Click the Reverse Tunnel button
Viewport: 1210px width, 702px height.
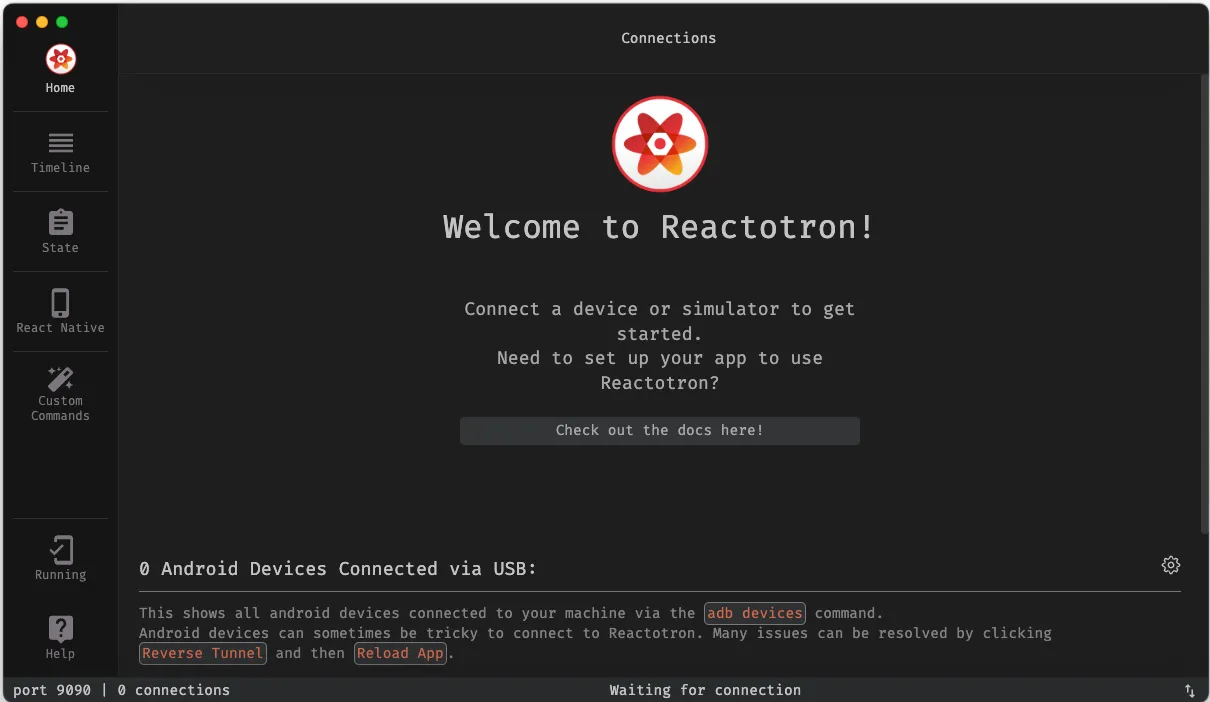tap(203, 653)
